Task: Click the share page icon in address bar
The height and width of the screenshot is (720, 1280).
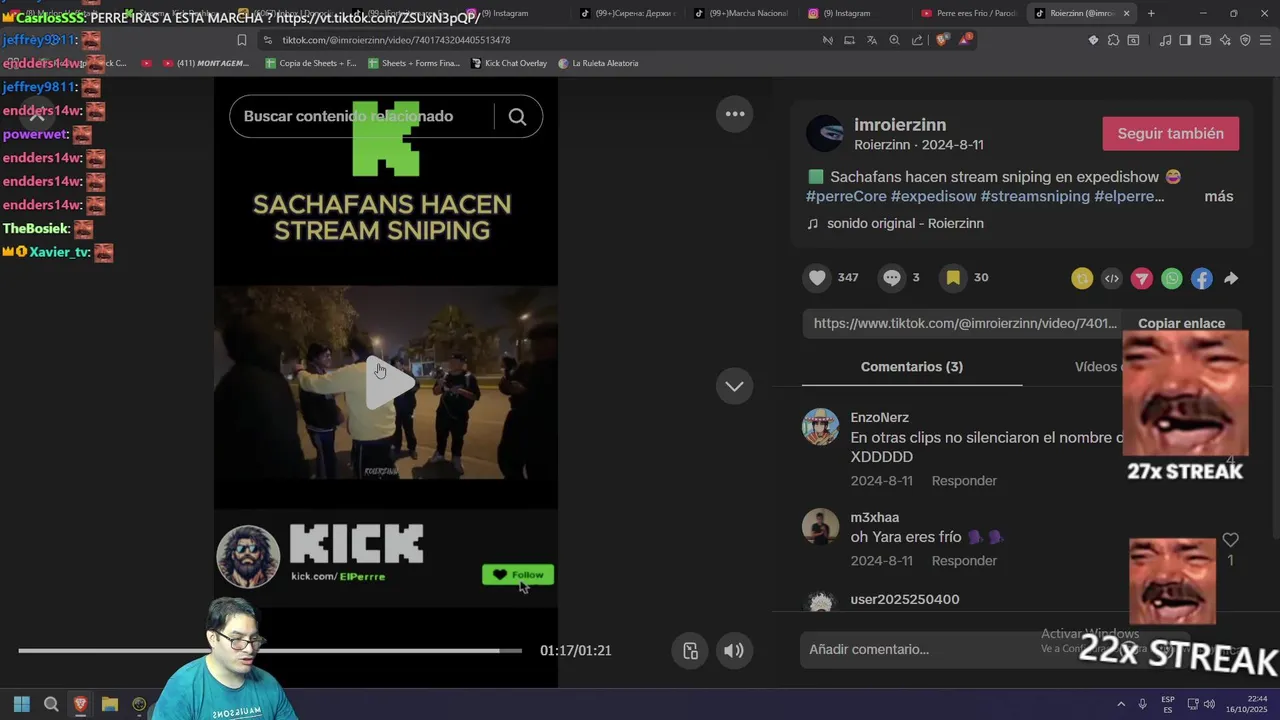Action: (x=917, y=40)
